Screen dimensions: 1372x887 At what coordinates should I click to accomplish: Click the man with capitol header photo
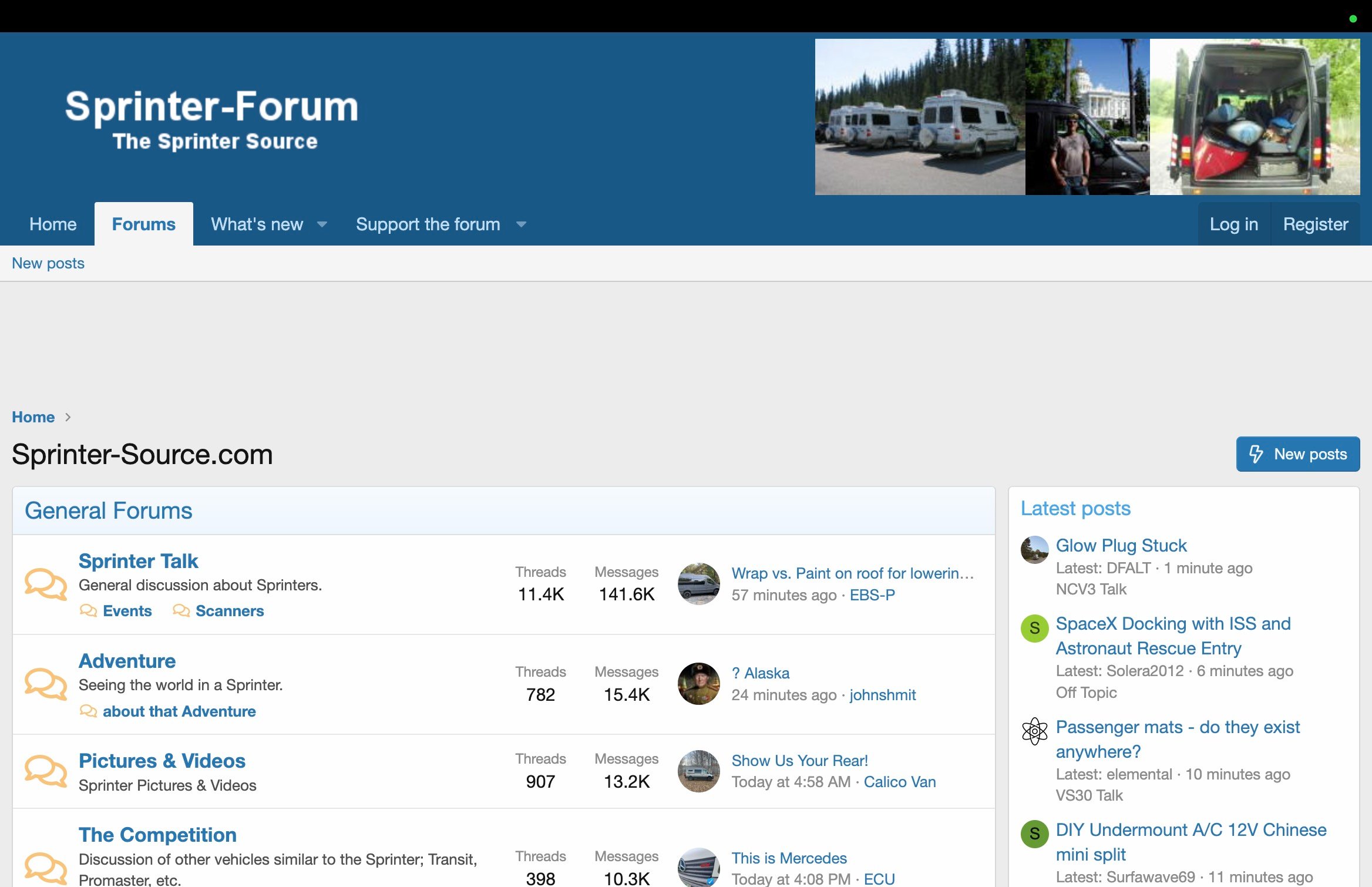coord(1087,117)
